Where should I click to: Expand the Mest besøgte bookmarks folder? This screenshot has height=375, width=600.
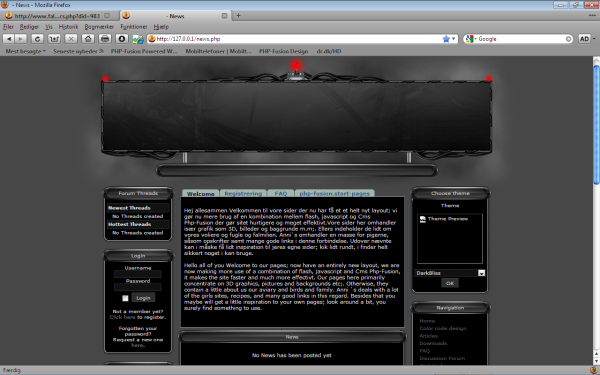click(x=25, y=51)
